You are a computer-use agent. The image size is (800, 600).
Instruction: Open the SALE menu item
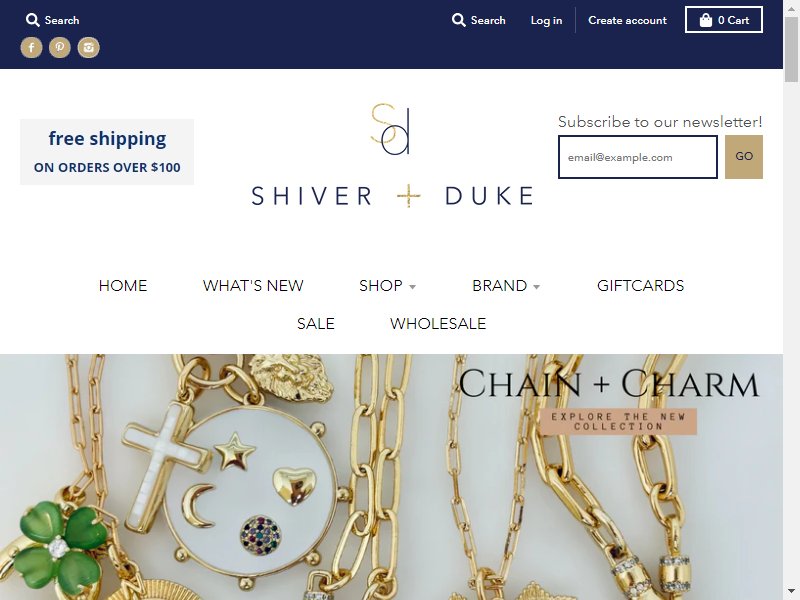tap(316, 323)
